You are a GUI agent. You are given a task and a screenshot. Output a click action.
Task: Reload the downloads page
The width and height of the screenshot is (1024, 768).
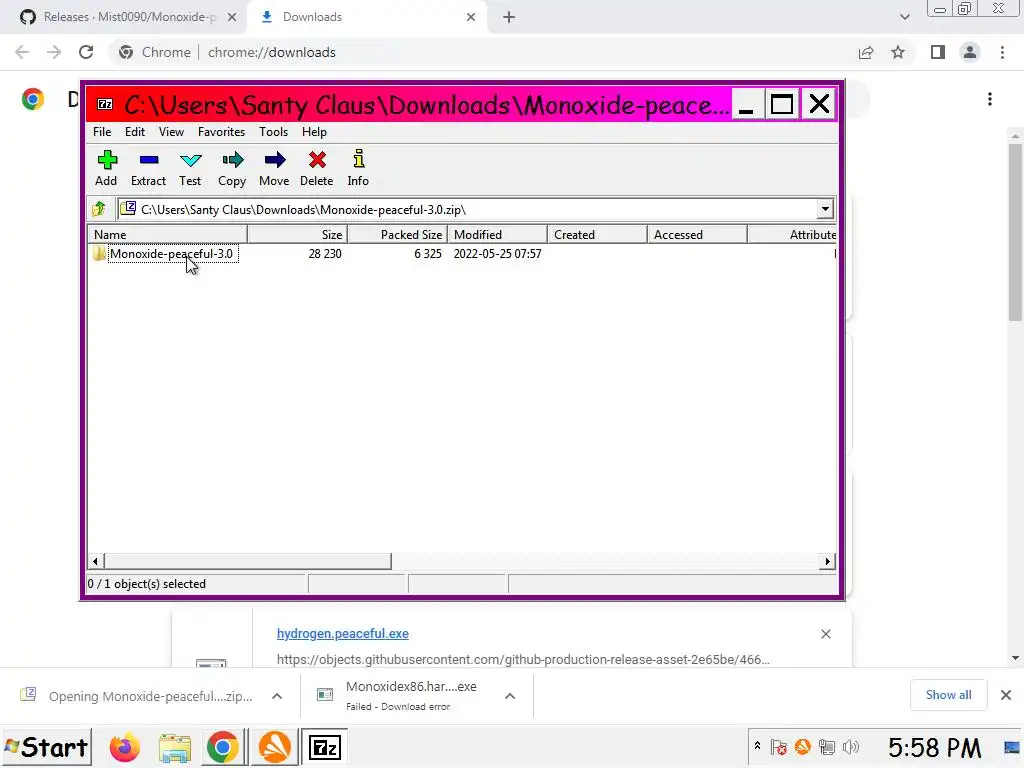pos(86,52)
